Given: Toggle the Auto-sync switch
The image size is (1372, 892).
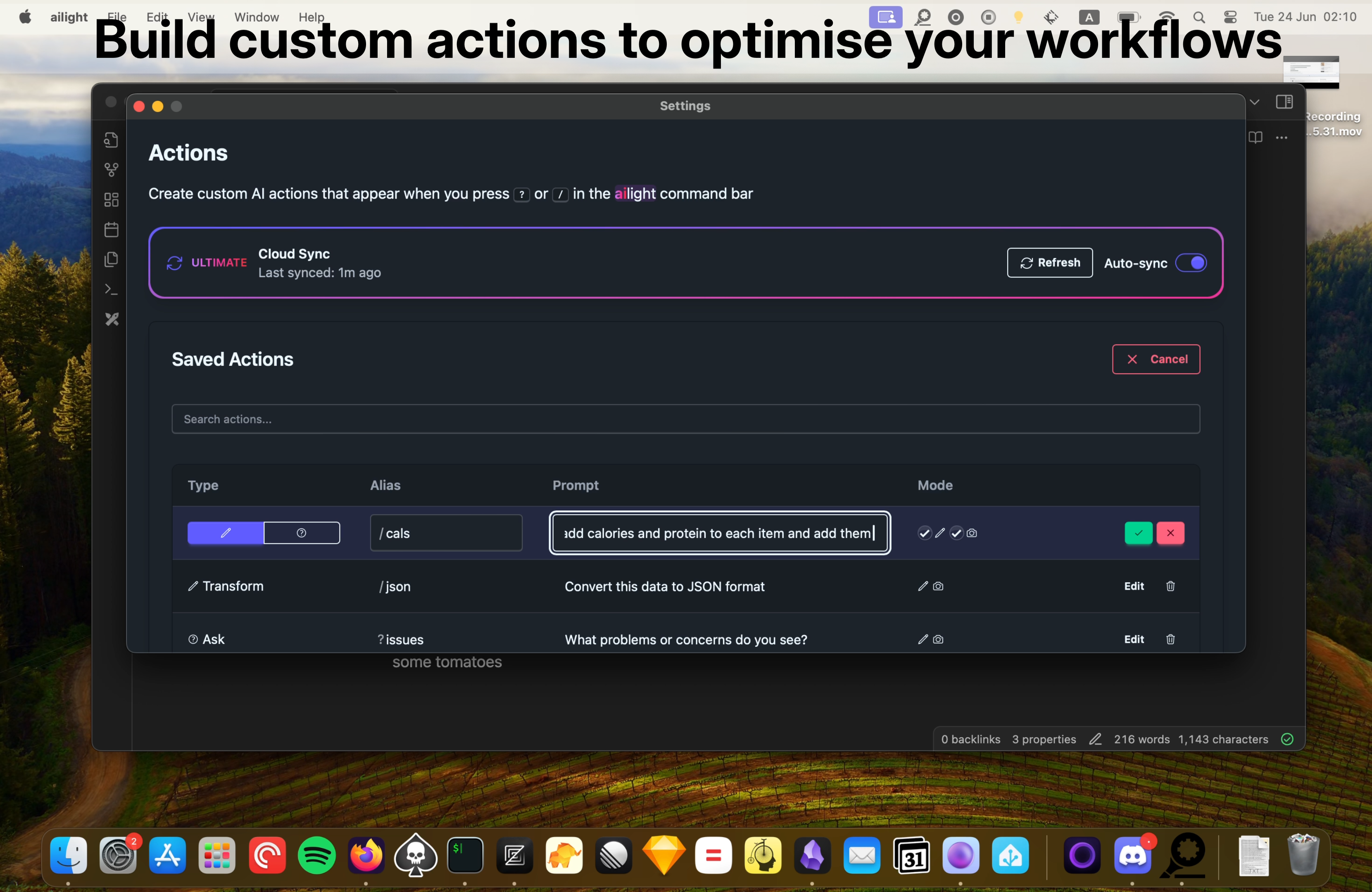Looking at the screenshot, I should pyautogui.click(x=1190, y=263).
